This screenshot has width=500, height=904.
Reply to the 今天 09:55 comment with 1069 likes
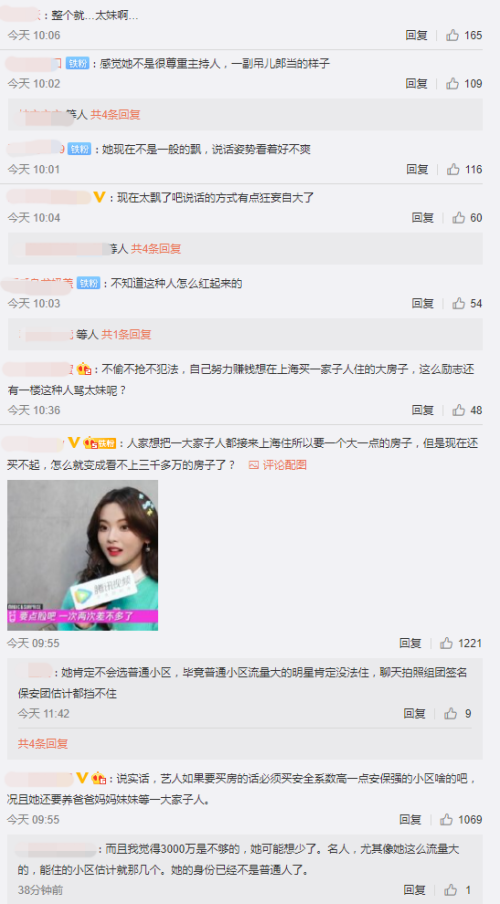(x=410, y=819)
